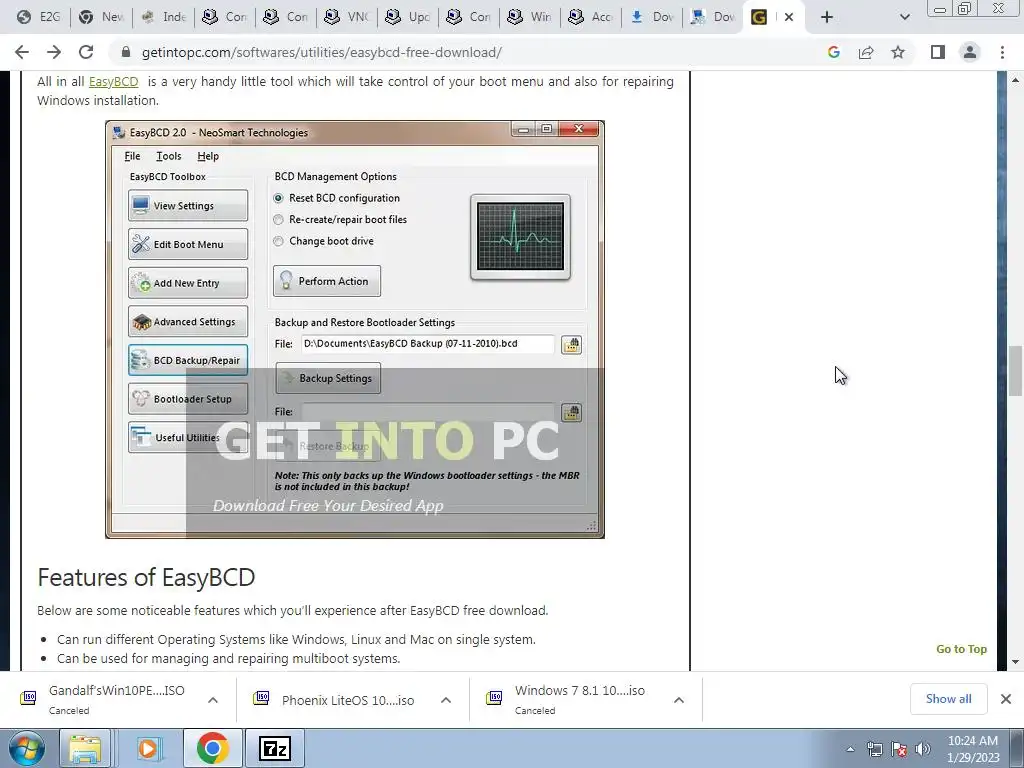Open the Tools menu in EasyBCD
The width and height of the screenshot is (1024, 768).
(x=168, y=156)
